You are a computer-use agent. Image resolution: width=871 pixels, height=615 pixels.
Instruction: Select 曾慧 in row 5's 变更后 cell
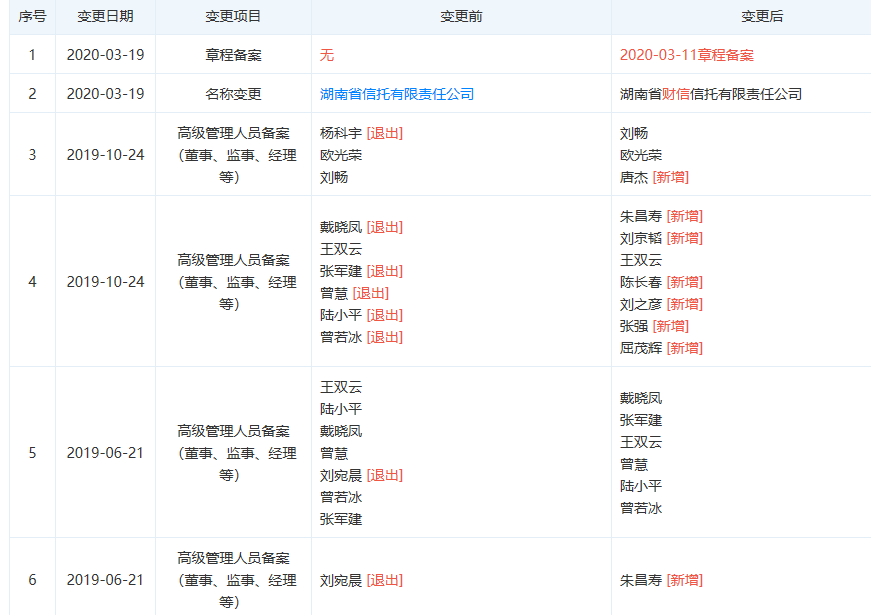click(x=634, y=464)
